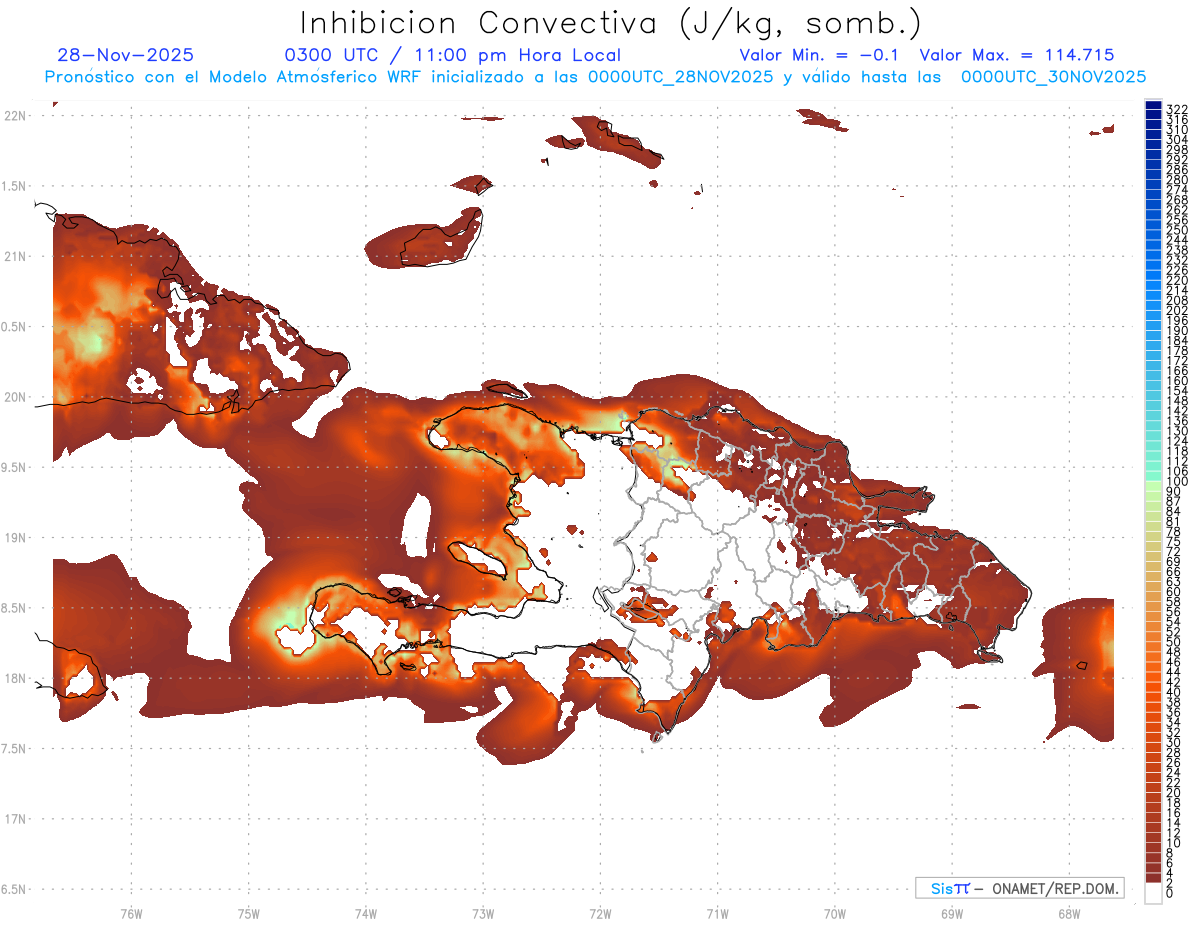Click the "75W" longitude label

click(248, 913)
